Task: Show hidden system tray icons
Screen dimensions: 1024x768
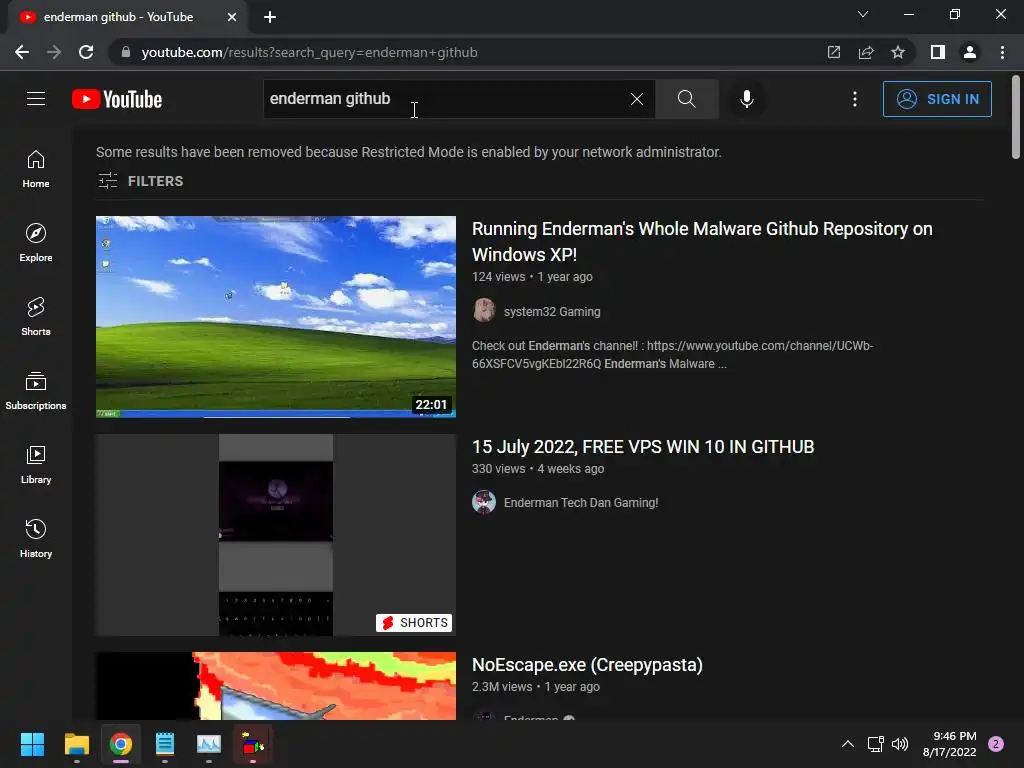Action: 848,744
